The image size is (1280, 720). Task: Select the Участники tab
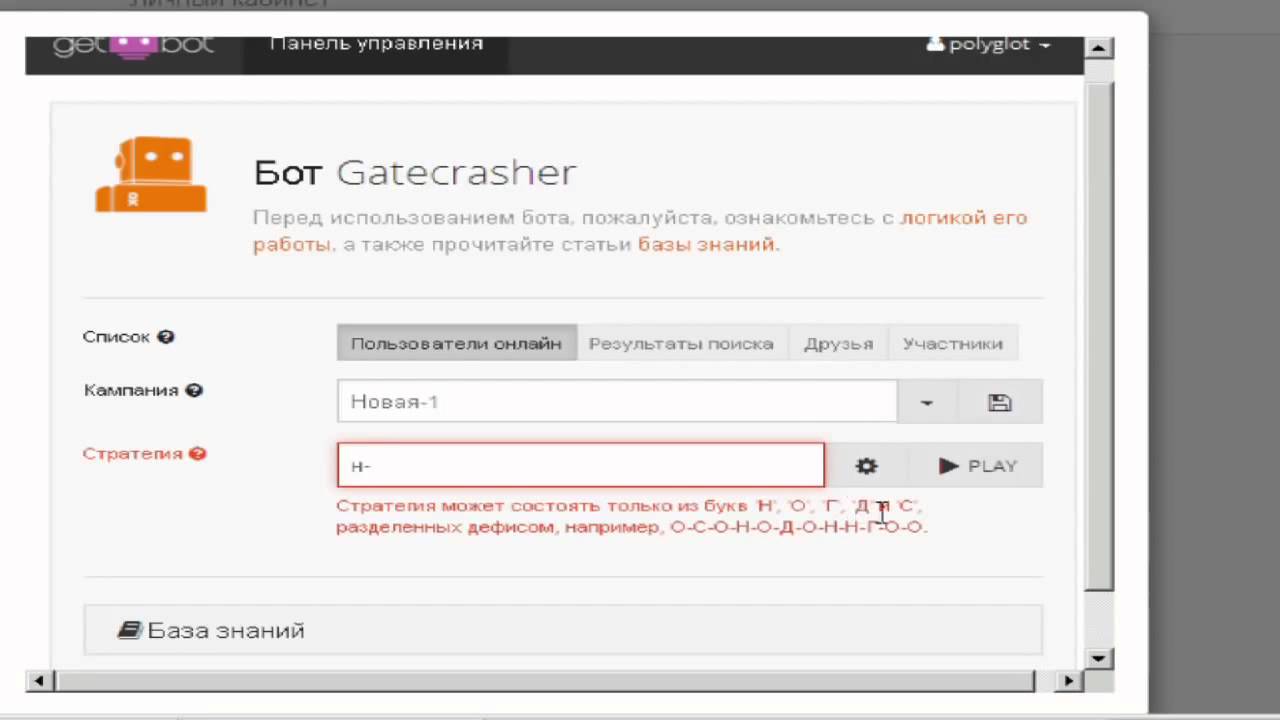(952, 343)
